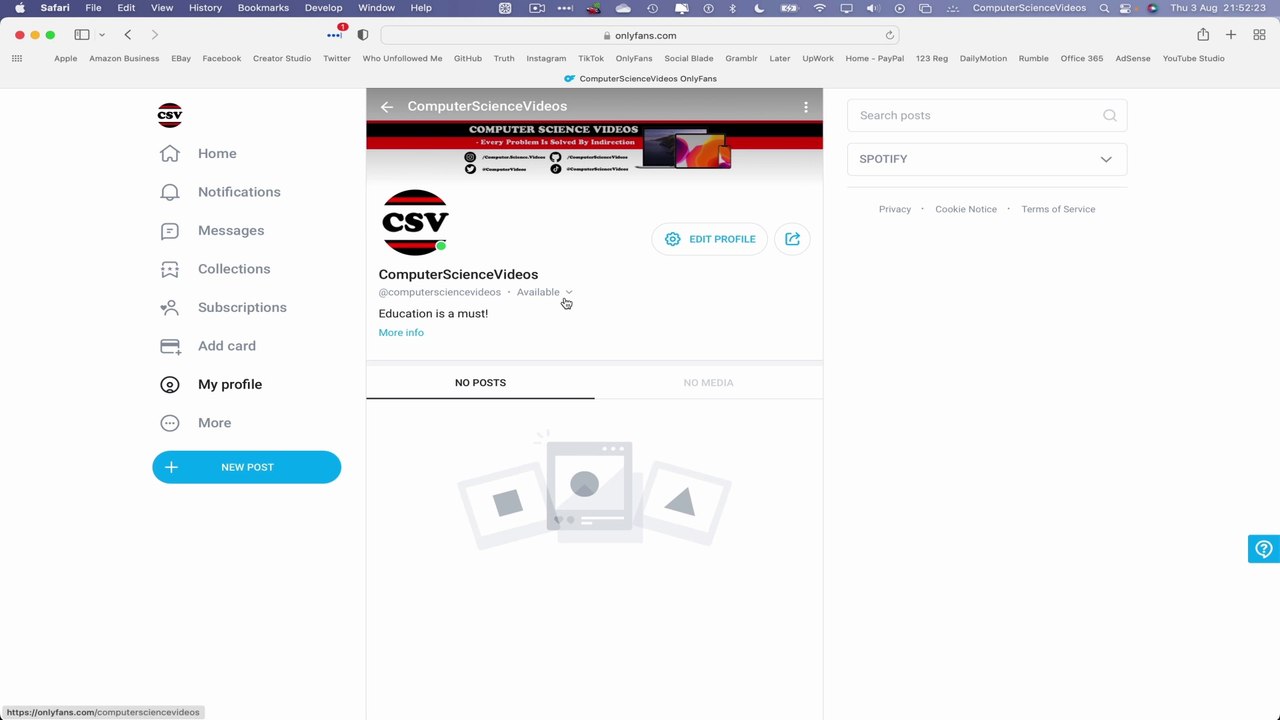Open the Bookmarks menu
This screenshot has width=1280, height=720.
pyautogui.click(x=263, y=8)
